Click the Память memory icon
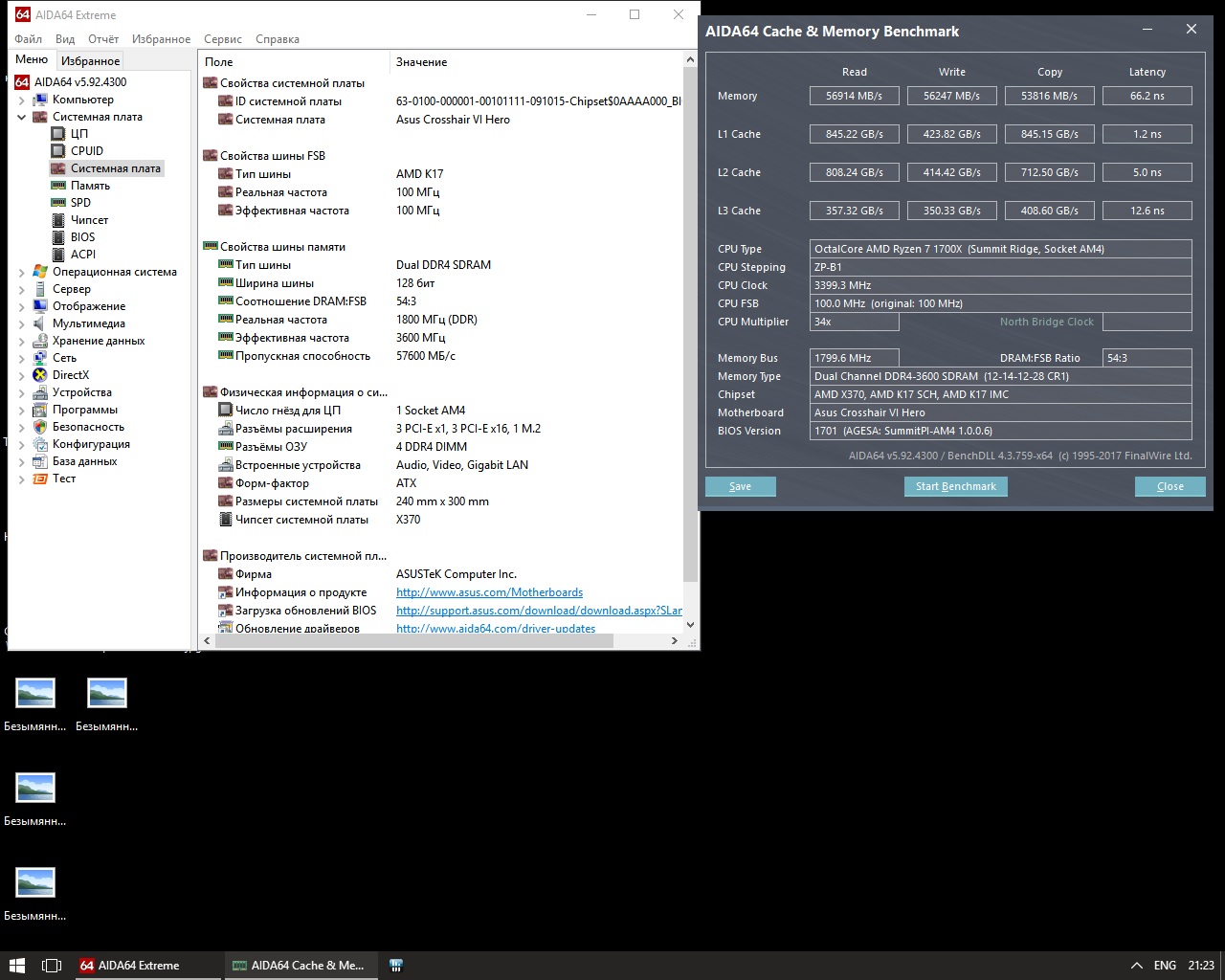 point(58,186)
